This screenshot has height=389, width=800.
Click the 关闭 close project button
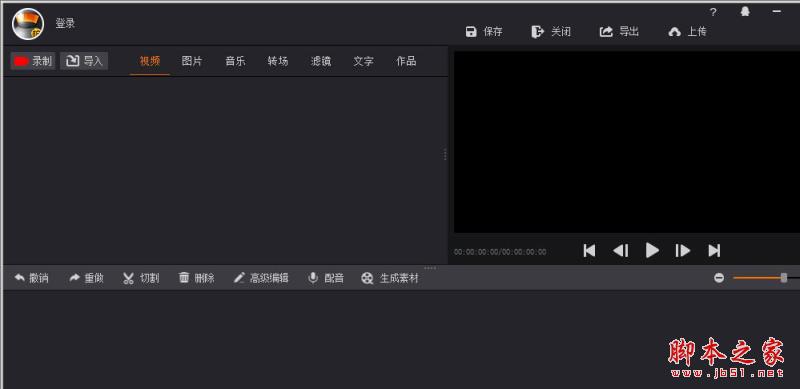coord(551,32)
